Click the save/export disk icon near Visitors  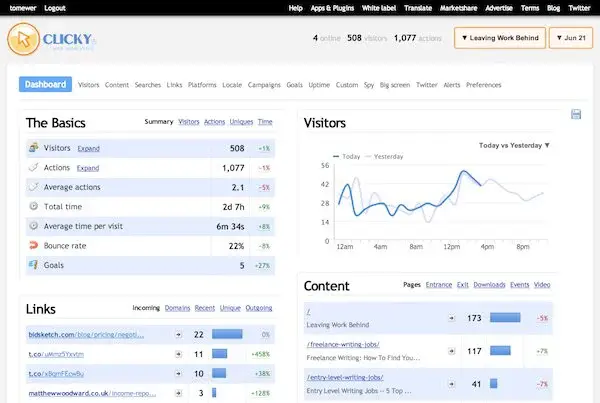coord(576,114)
